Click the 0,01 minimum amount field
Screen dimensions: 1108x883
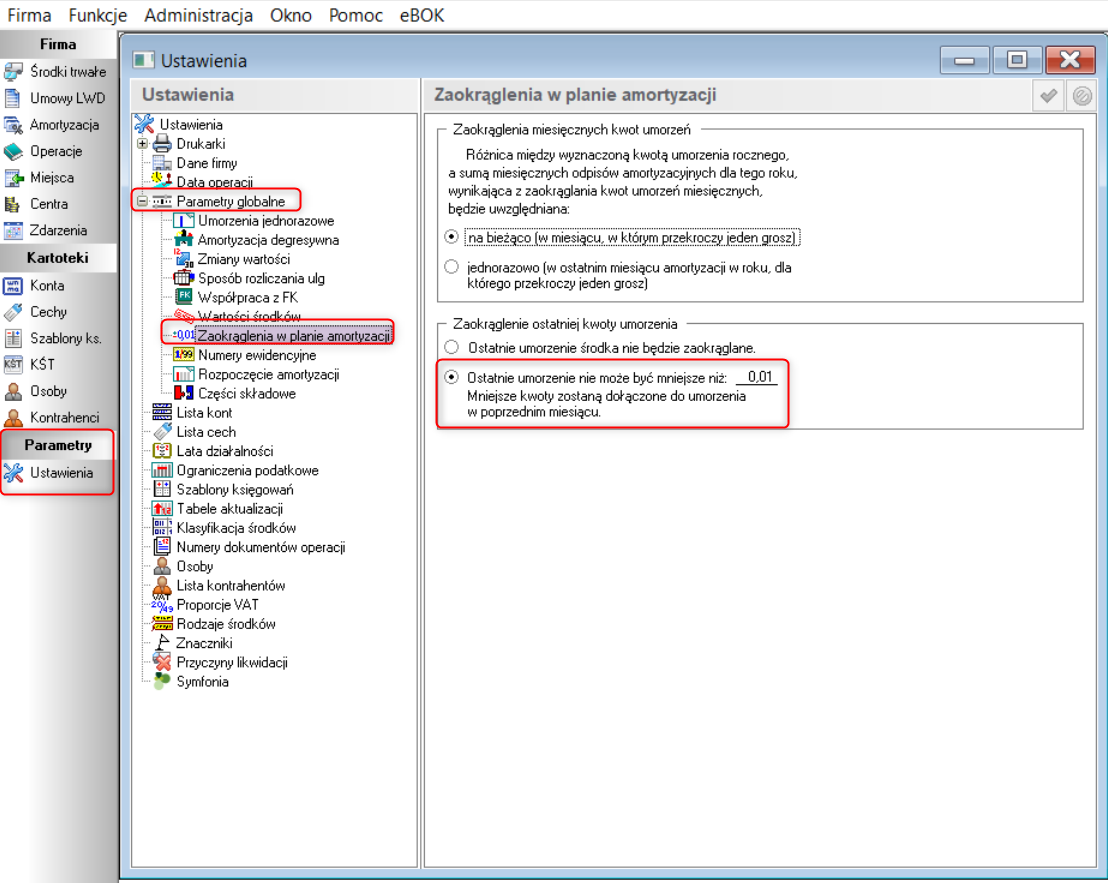point(757,377)
